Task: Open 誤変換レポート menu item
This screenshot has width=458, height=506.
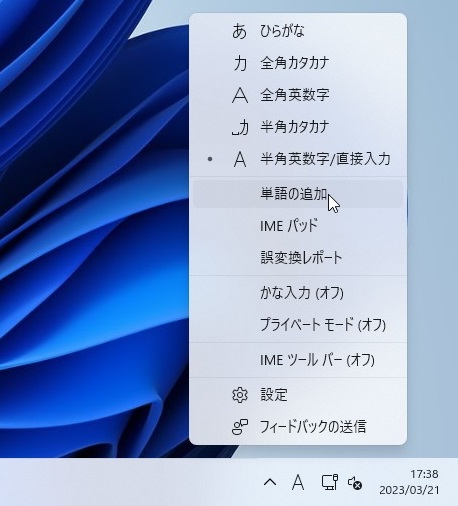Action: coord(298,258)
